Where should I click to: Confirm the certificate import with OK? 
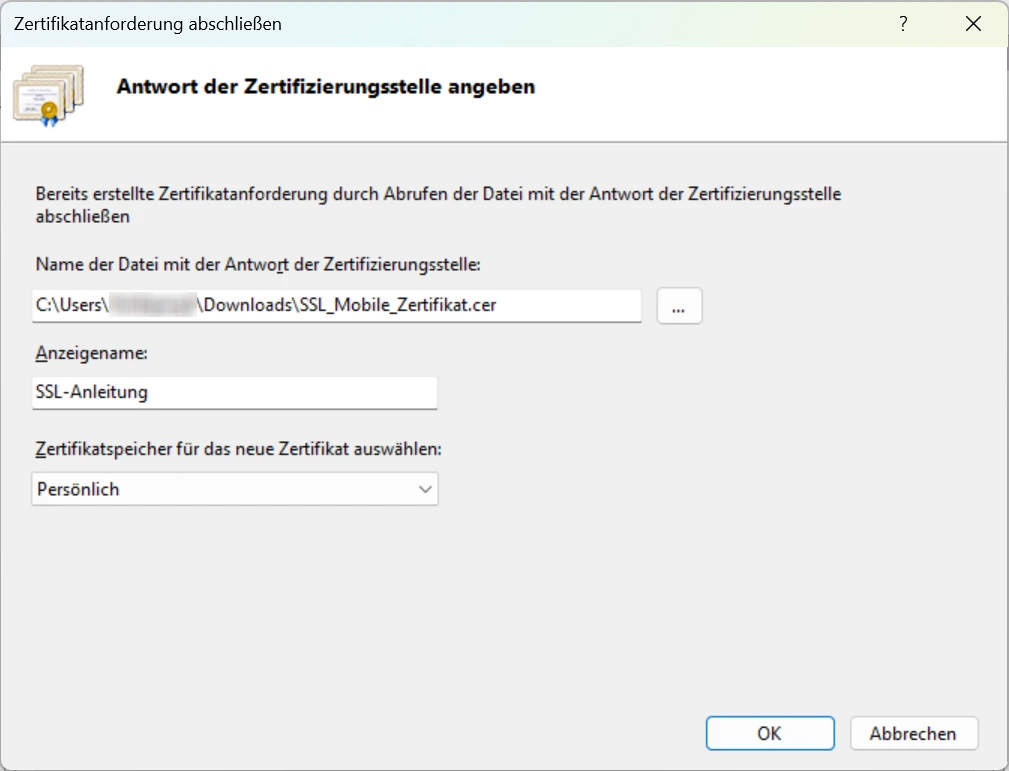(770, 733)
